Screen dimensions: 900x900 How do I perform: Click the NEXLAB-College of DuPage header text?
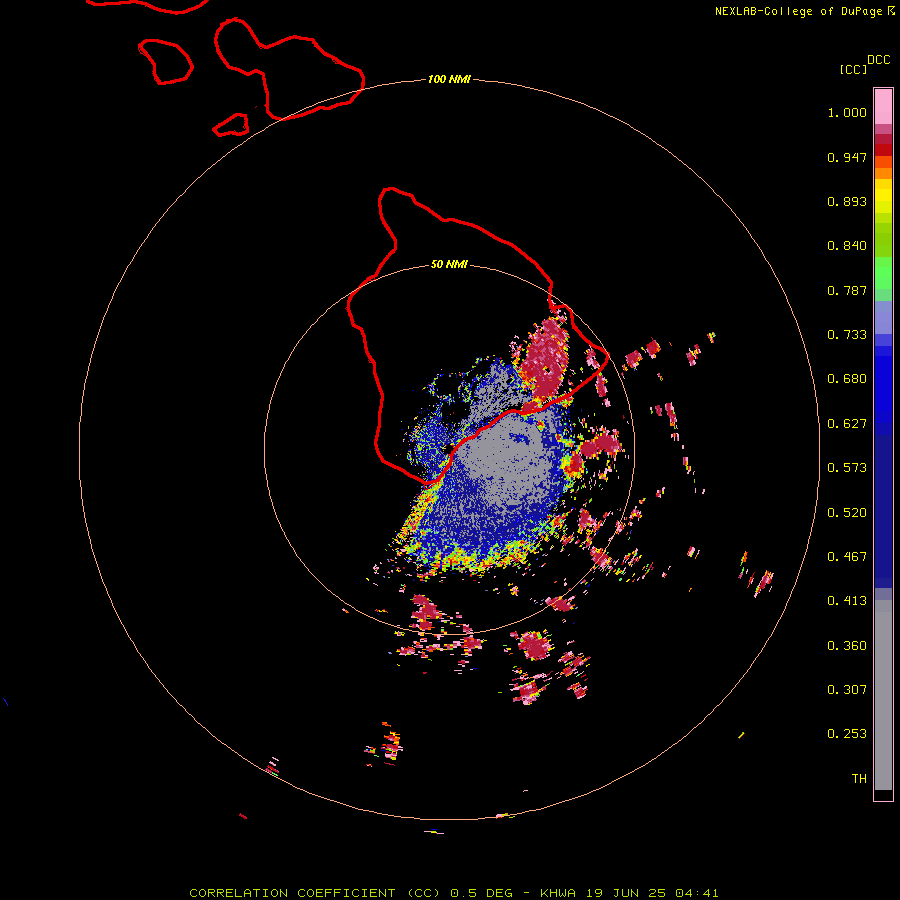[799, 11]
